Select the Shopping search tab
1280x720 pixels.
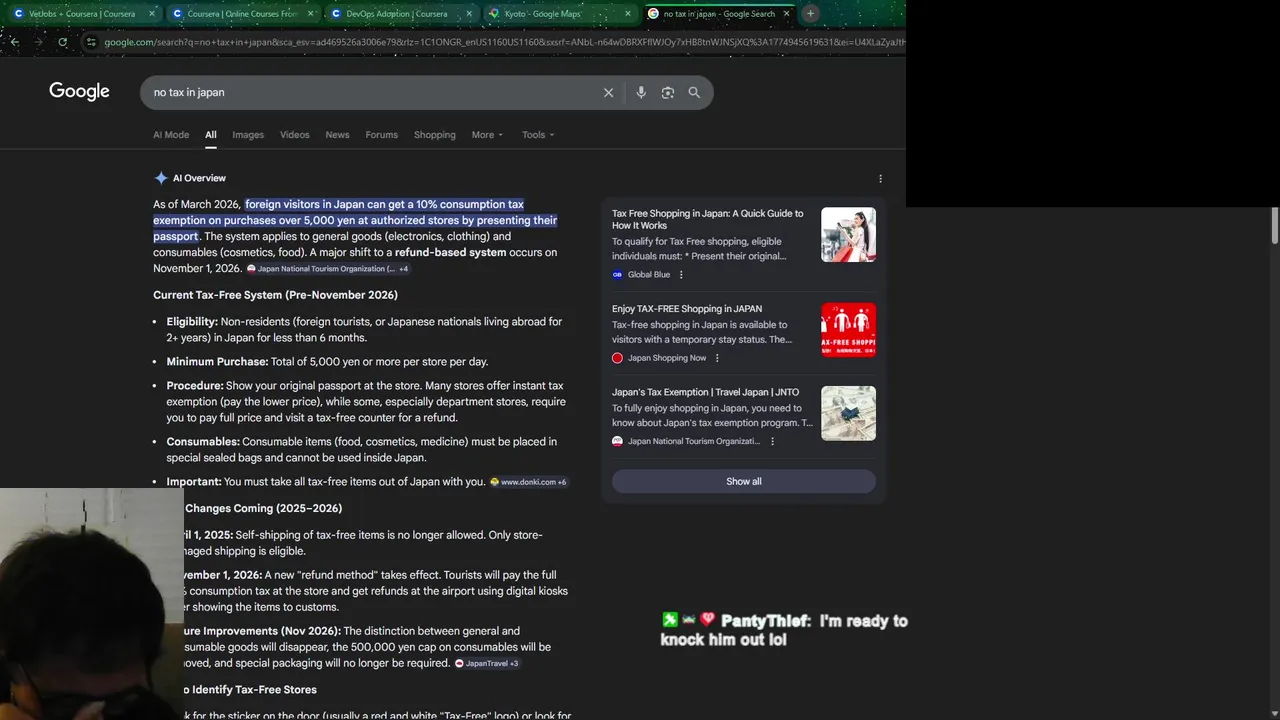coord(435,135)
